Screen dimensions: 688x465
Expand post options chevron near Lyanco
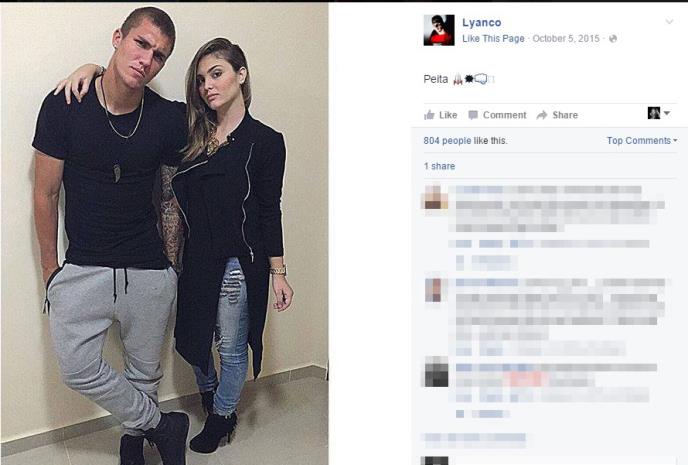click(x=669, y=21)
